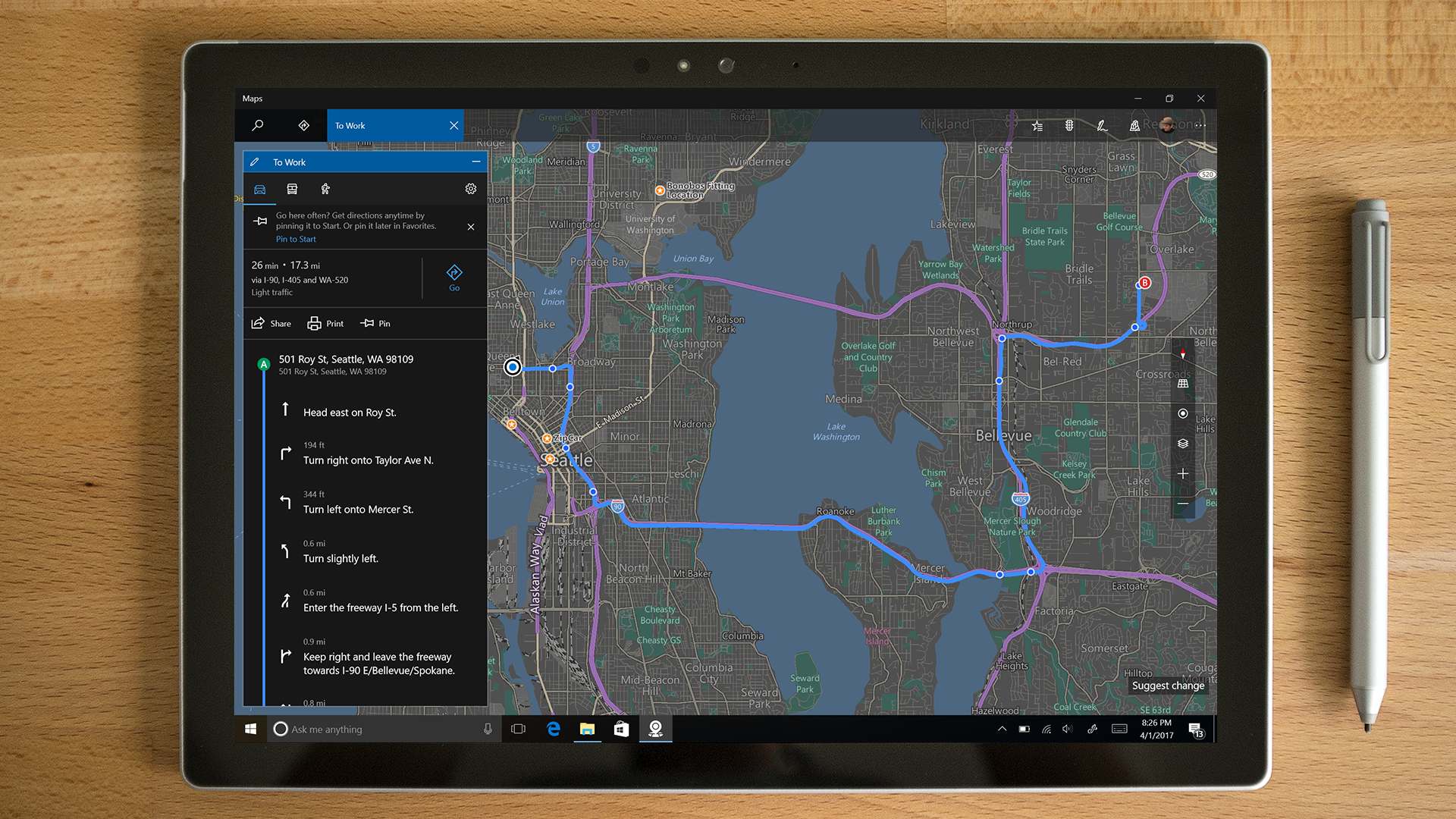Close the To Work tab
Viewport: 1456px width, 819px height.
[x=453, y=125]
